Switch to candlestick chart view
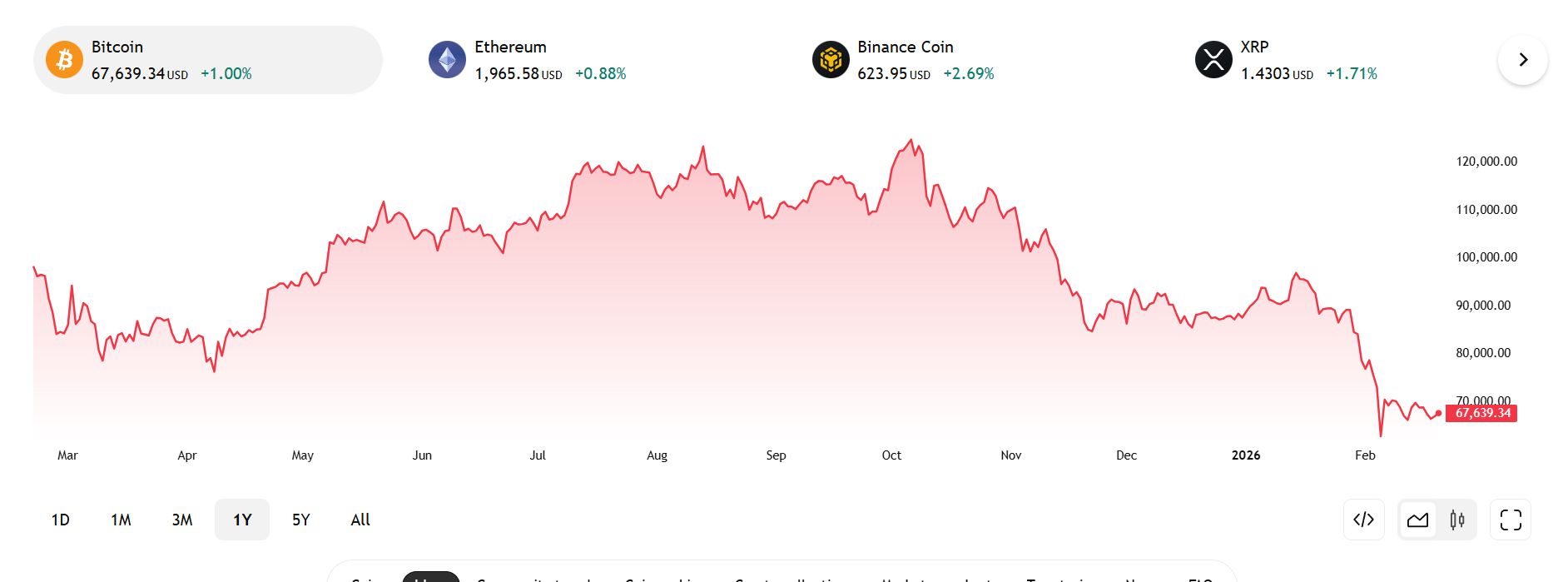 click(1456, 520)
